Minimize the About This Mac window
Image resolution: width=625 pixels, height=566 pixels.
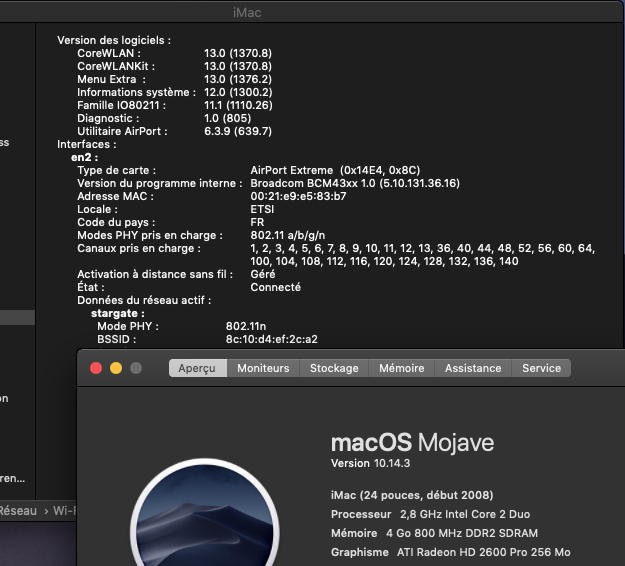[116, 368]
